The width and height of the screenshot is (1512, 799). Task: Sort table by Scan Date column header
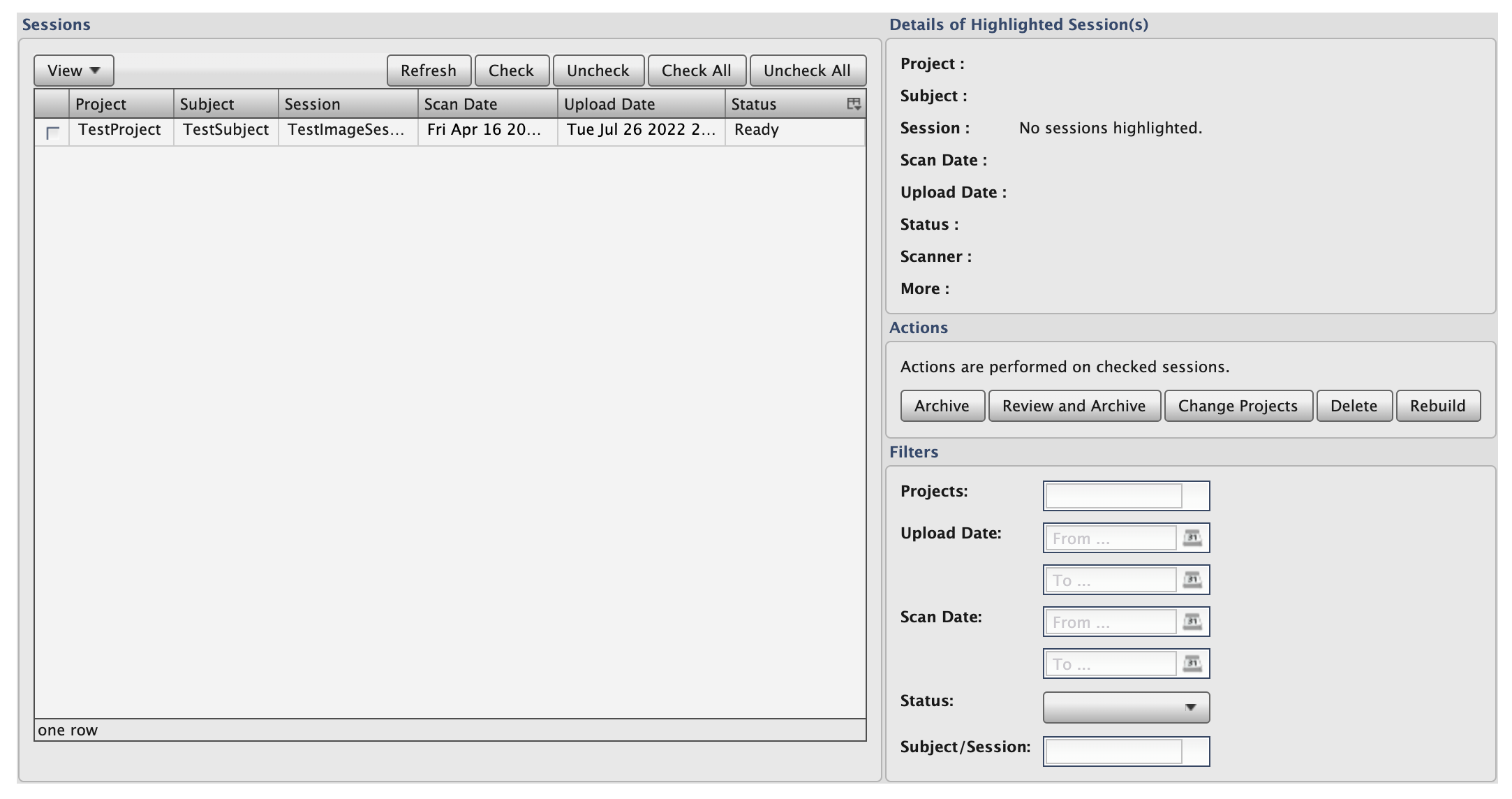(487, 104)
